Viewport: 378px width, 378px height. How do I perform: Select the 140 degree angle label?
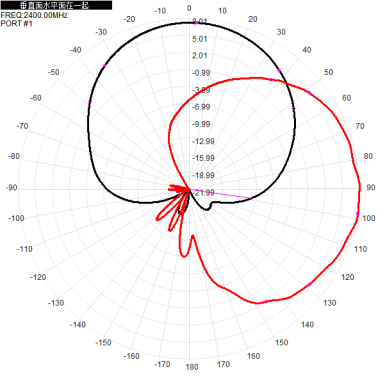(x=307, y=325)
